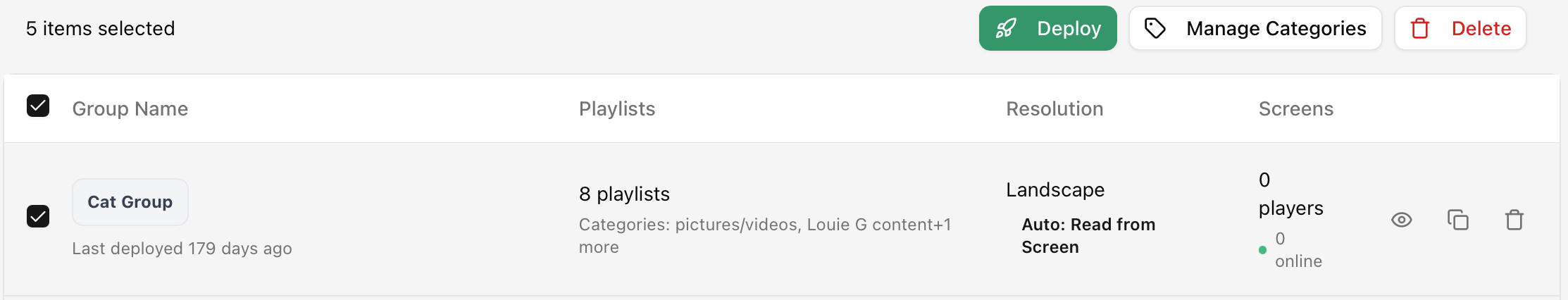The width and height of the screenshot is (1568, 300).
Task: Sort by the Group Name column header
Action: [130, 108]
